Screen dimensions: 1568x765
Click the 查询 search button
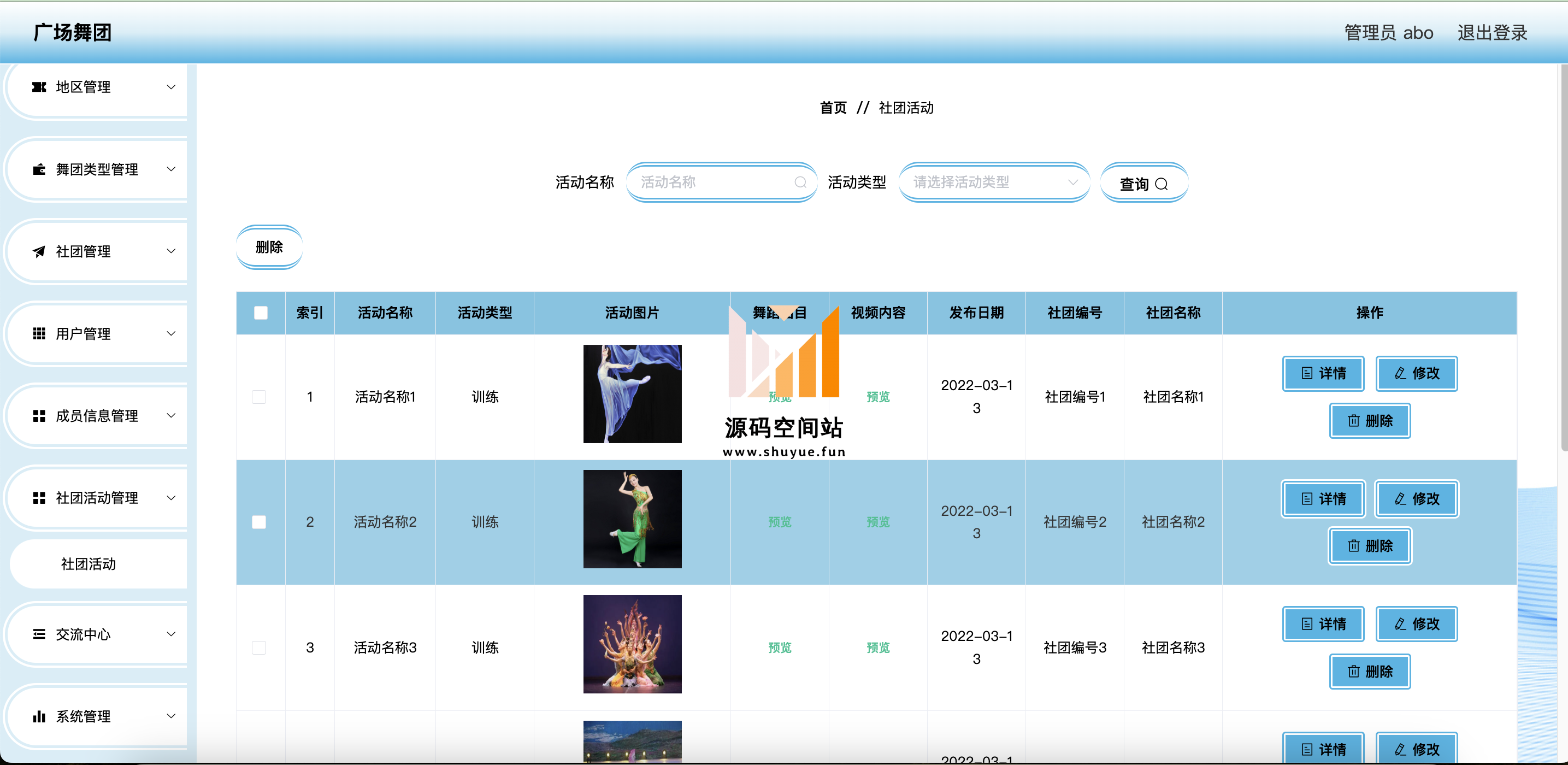pos(1143,183)
